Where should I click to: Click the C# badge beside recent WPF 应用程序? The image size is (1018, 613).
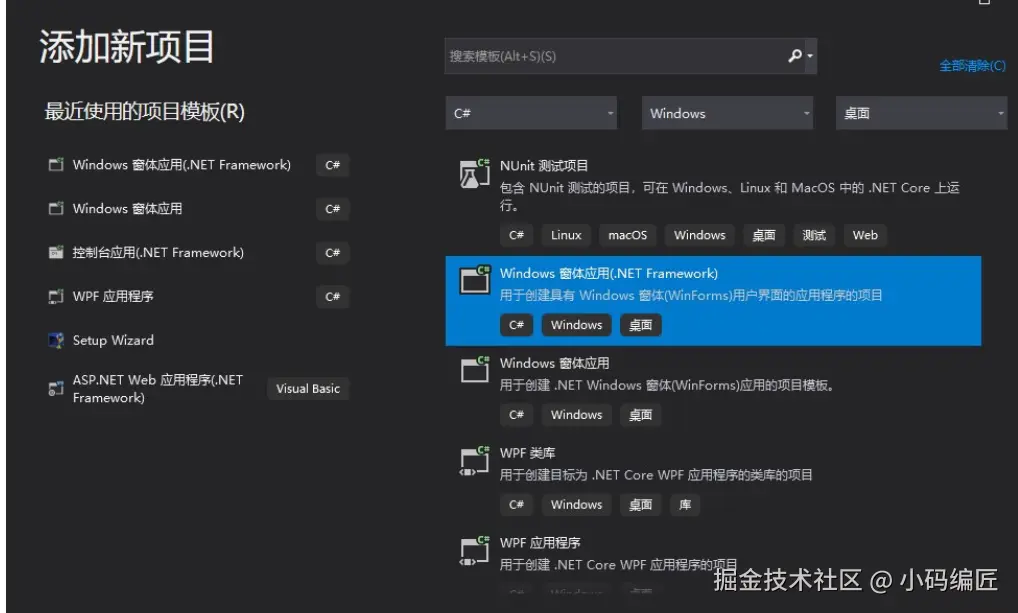332,296
